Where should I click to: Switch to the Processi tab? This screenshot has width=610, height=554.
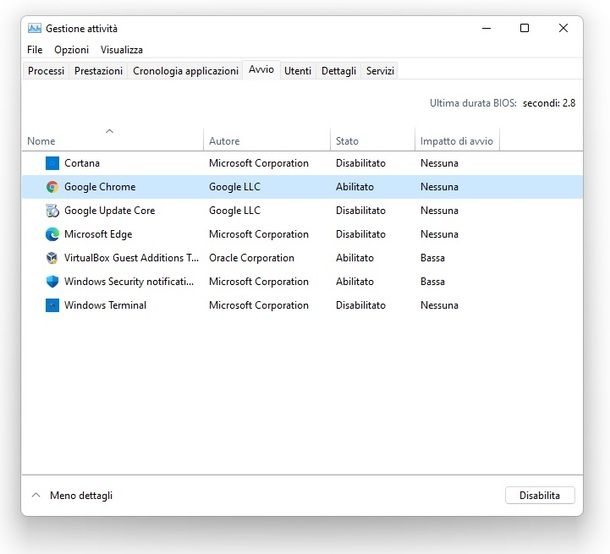coord(46,71)
